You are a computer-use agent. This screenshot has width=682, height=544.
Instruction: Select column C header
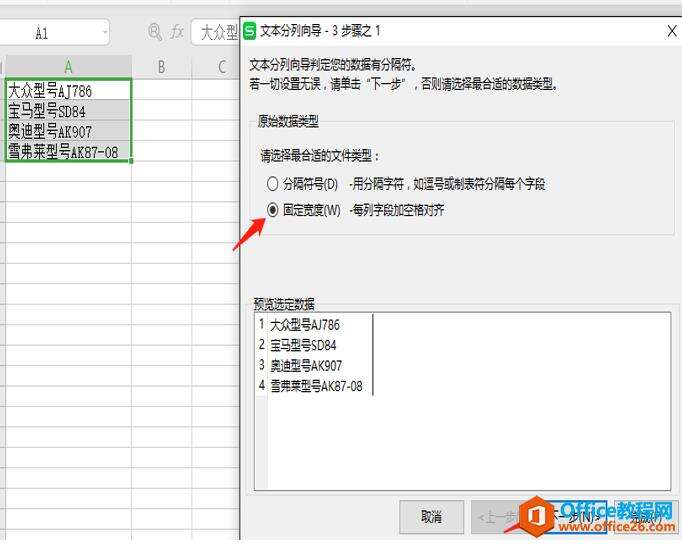pos(216,67)
